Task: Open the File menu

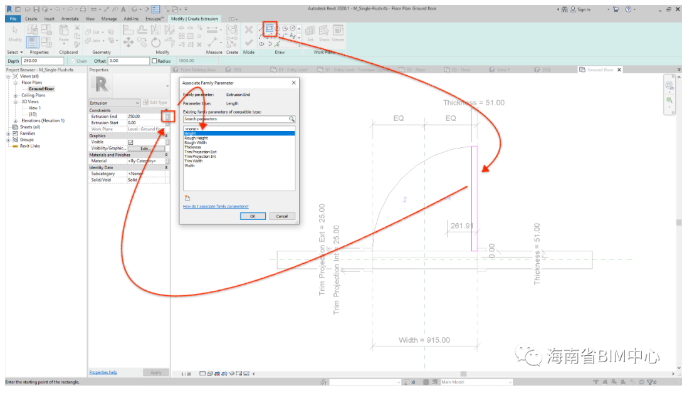Action: tap(13, 19)
